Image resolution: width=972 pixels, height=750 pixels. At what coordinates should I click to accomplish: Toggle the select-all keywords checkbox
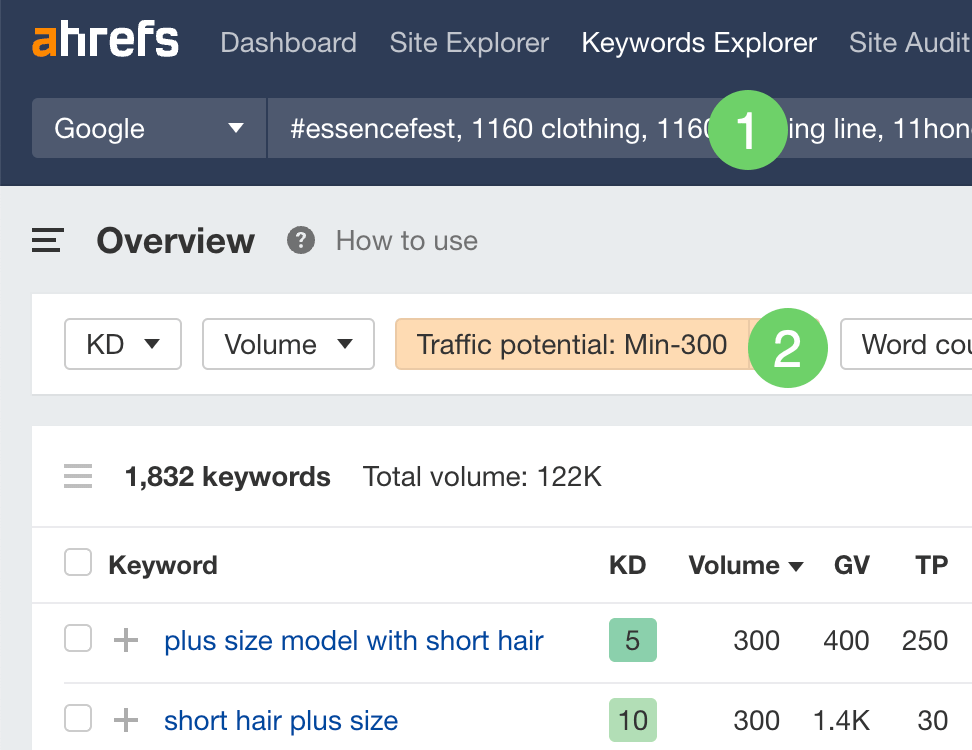tap(77, 562)
